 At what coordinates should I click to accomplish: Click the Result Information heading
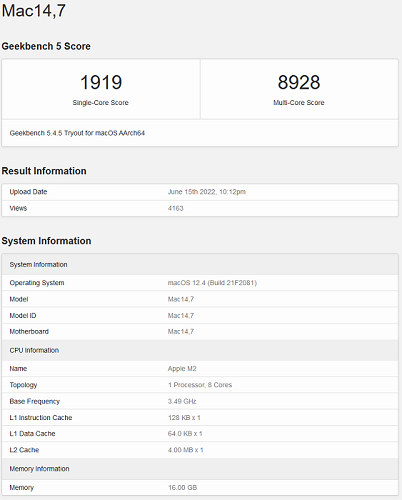pos(44,171)
